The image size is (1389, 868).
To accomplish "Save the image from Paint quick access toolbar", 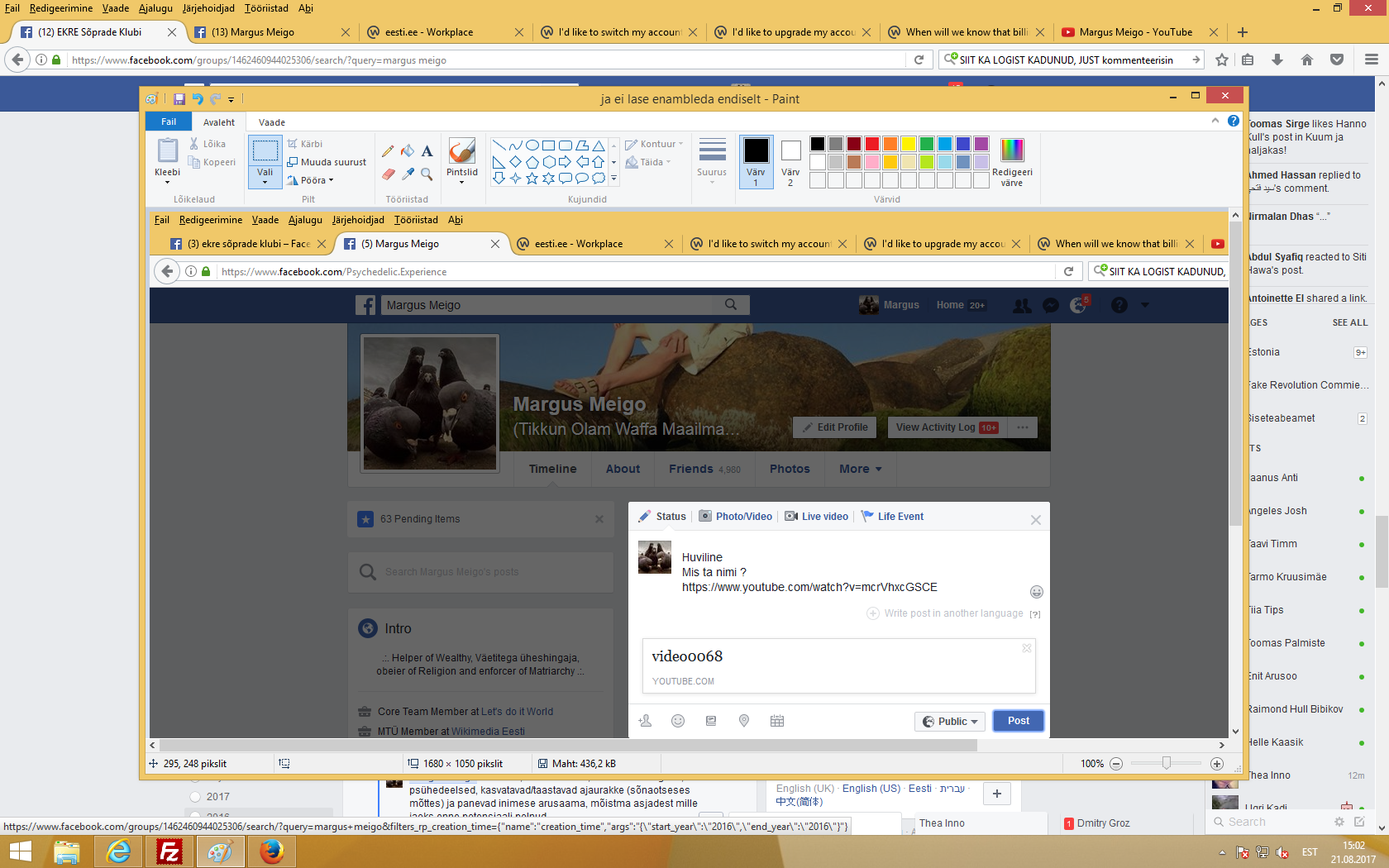I will 179,99.
